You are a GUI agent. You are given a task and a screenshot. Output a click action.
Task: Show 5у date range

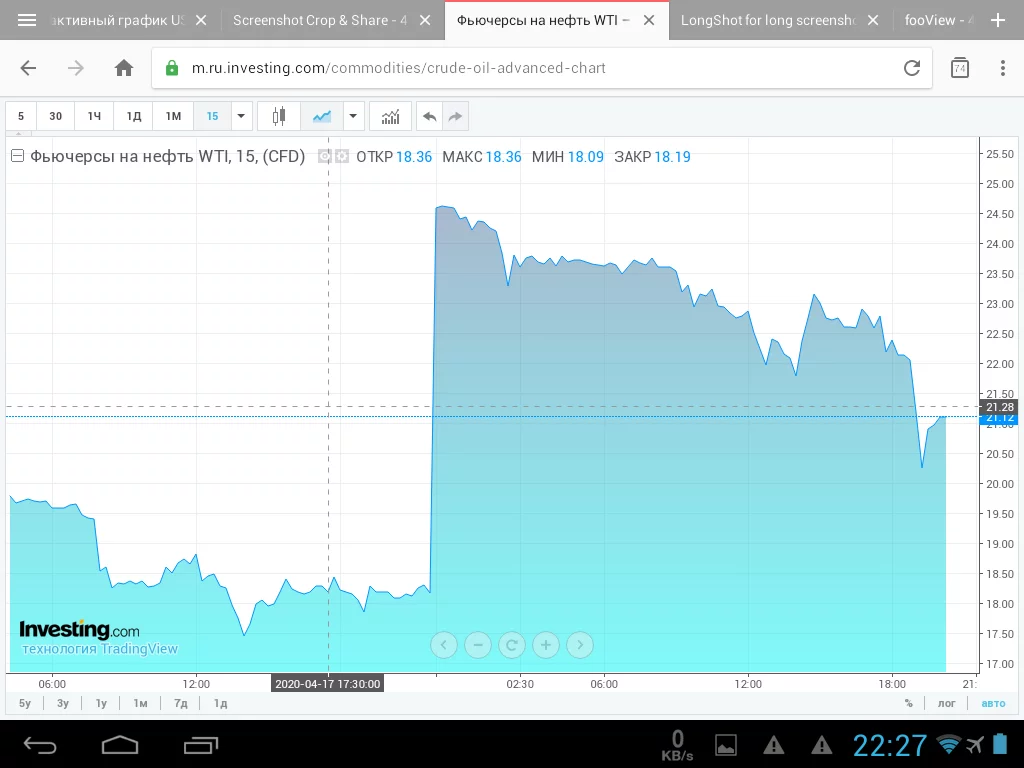[25, 703]
